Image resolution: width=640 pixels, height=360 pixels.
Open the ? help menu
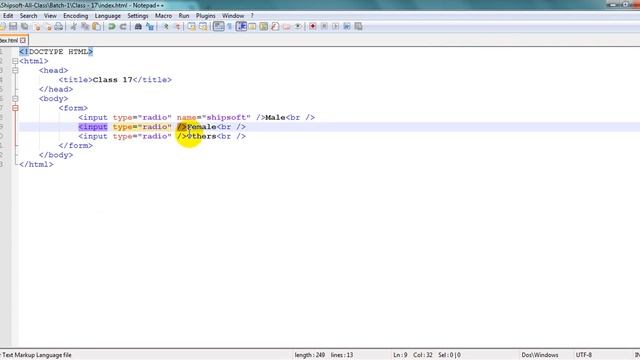coord(252,16)
